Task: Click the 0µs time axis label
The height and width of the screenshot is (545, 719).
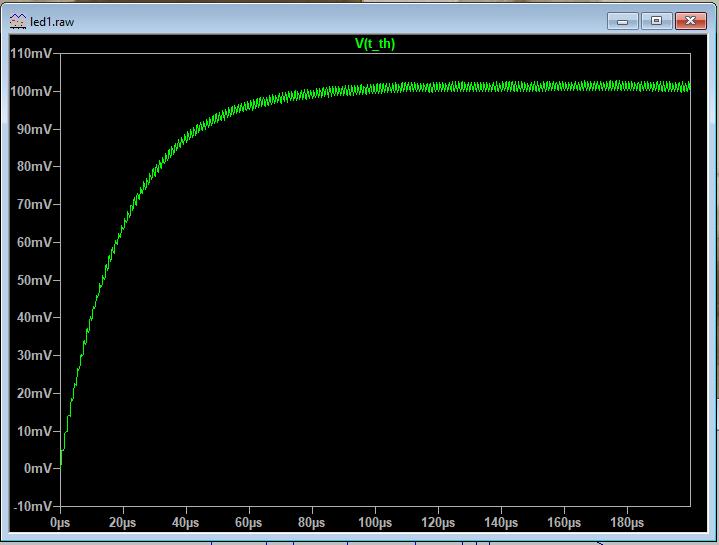Action: (x=60, y=523)
